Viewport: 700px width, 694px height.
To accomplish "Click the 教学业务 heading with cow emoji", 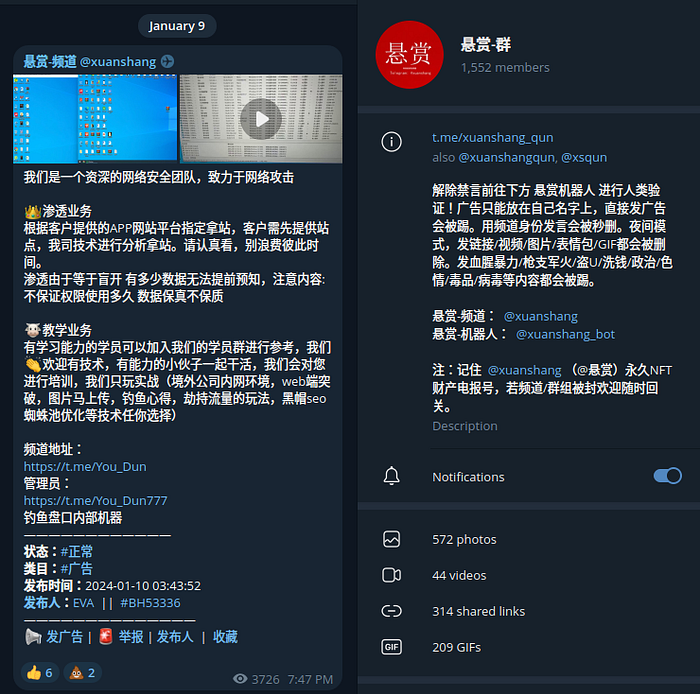I will (x=58, y=330).
